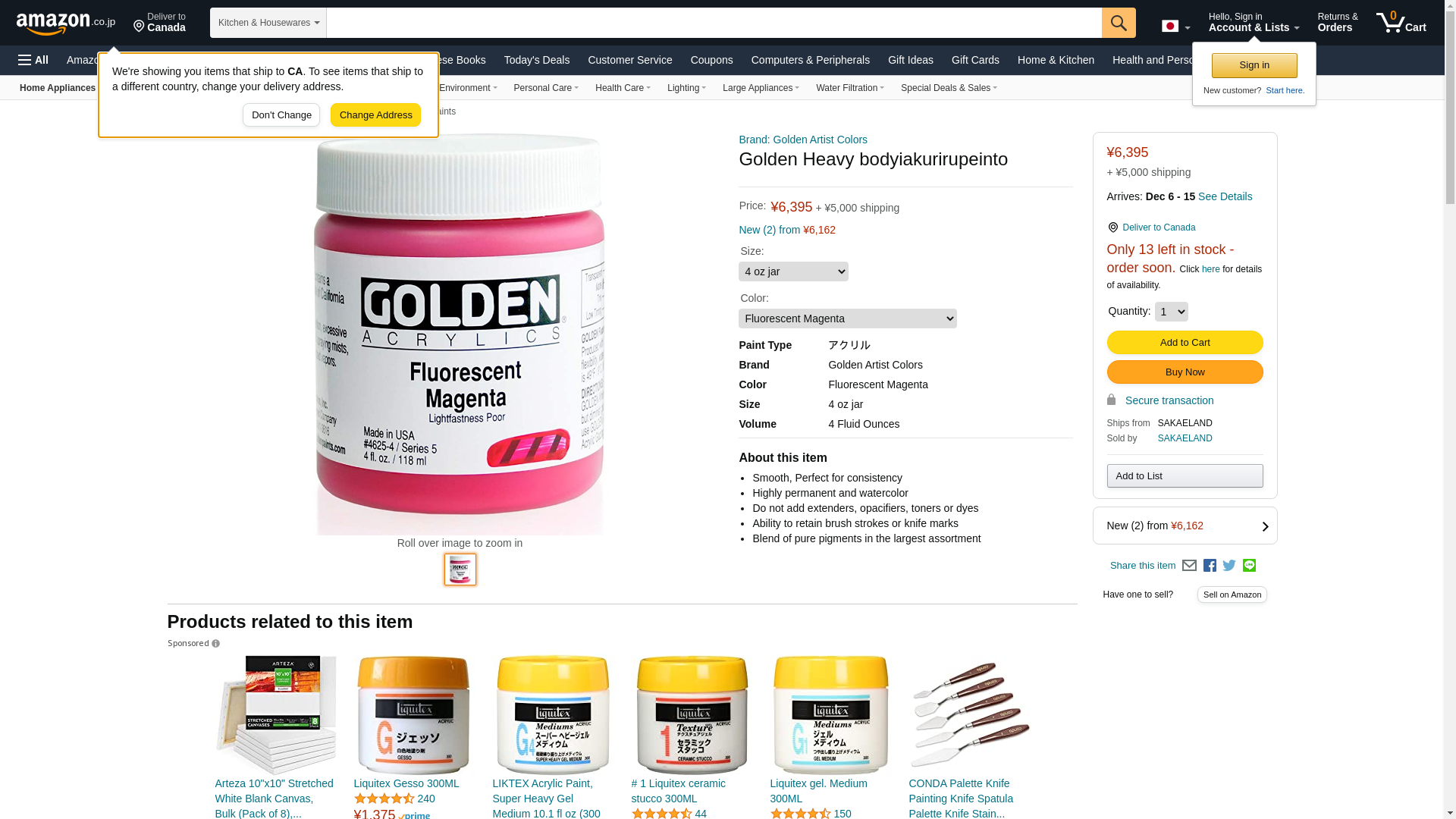This screenshot has width=1456, height=819.
Task: Click the Change Address button
Action: [x=375, y=115]
